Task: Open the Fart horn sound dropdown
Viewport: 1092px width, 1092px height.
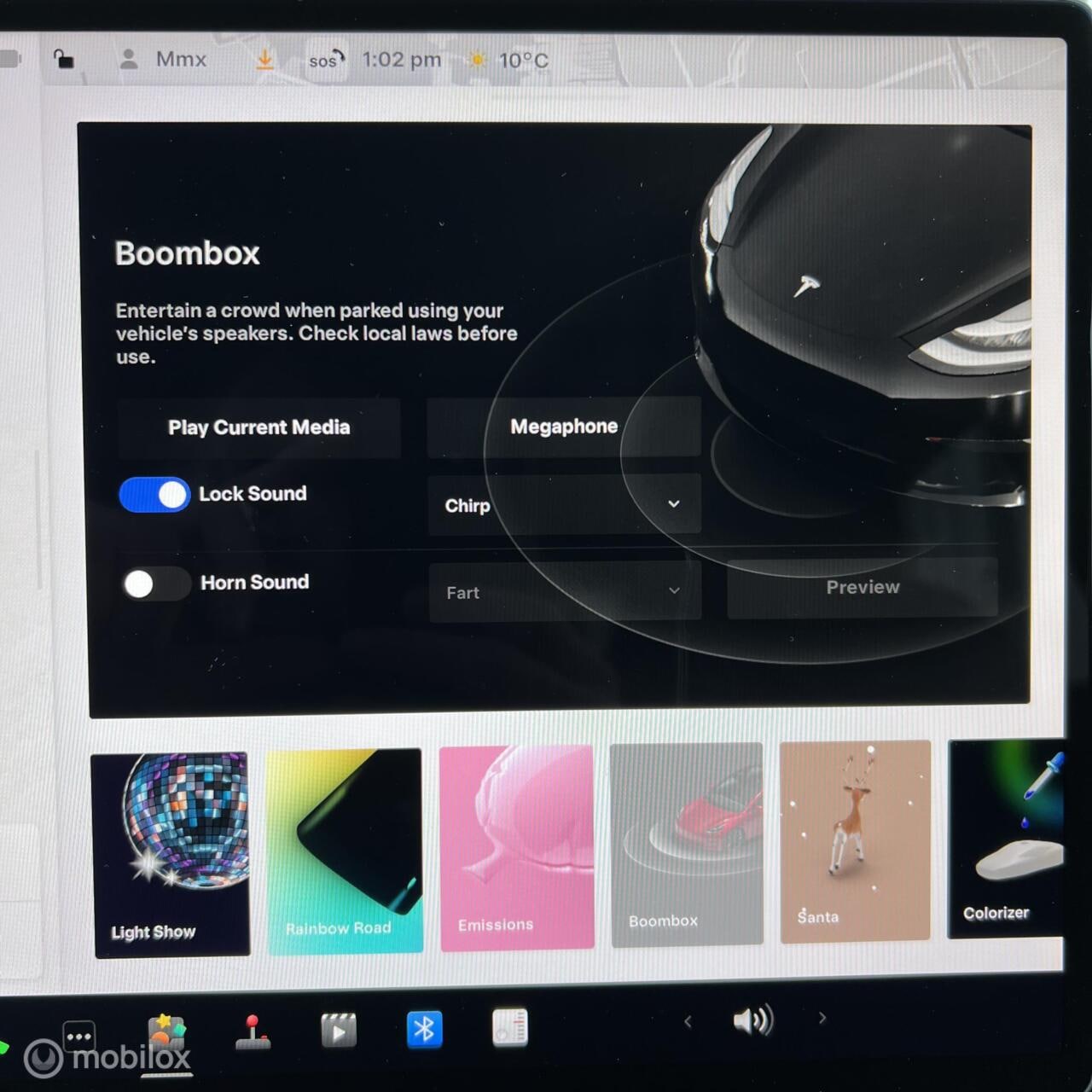Action: [x=565, y=592]
